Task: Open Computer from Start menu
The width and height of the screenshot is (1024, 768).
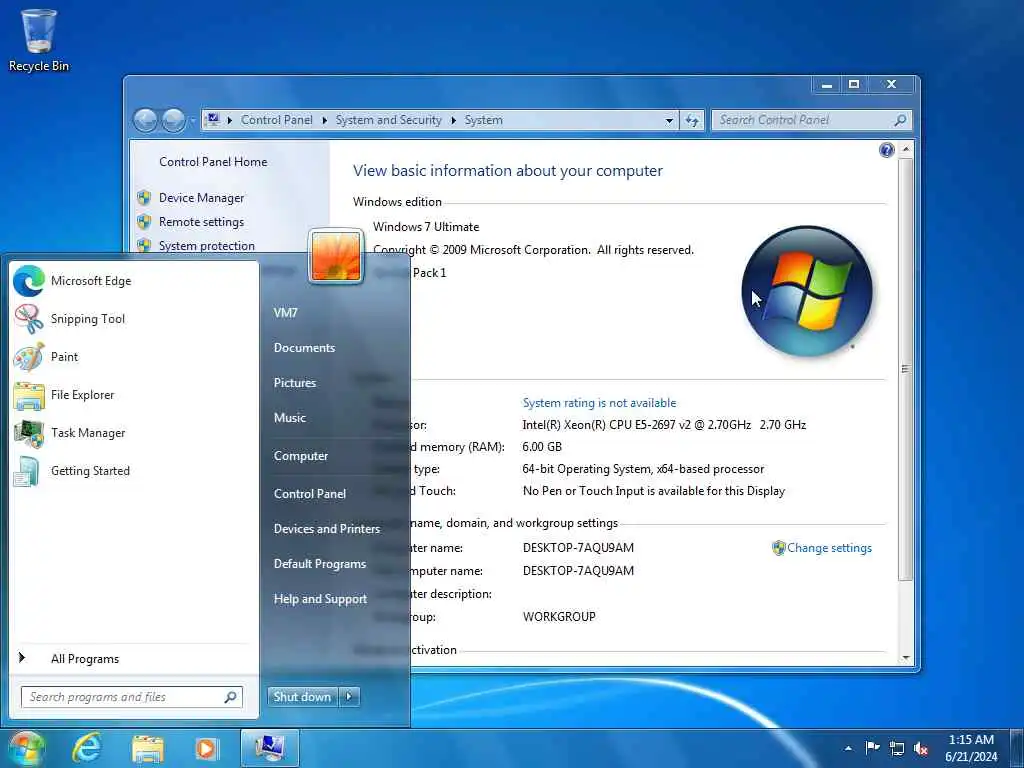Action: (x=301, y=456)
